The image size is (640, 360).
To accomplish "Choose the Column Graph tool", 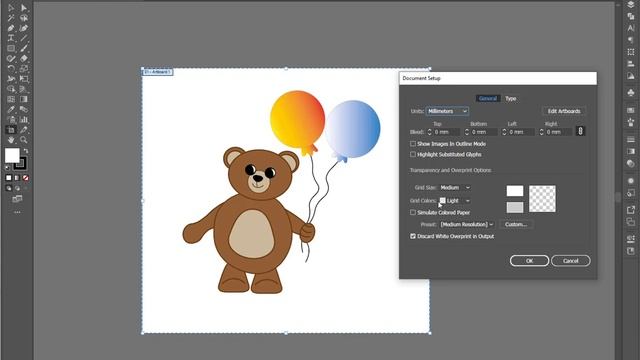I will (x=24, y=120).
